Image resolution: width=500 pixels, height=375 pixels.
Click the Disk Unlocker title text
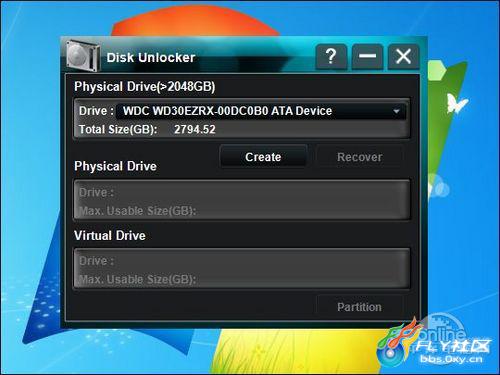click(151, 58)
